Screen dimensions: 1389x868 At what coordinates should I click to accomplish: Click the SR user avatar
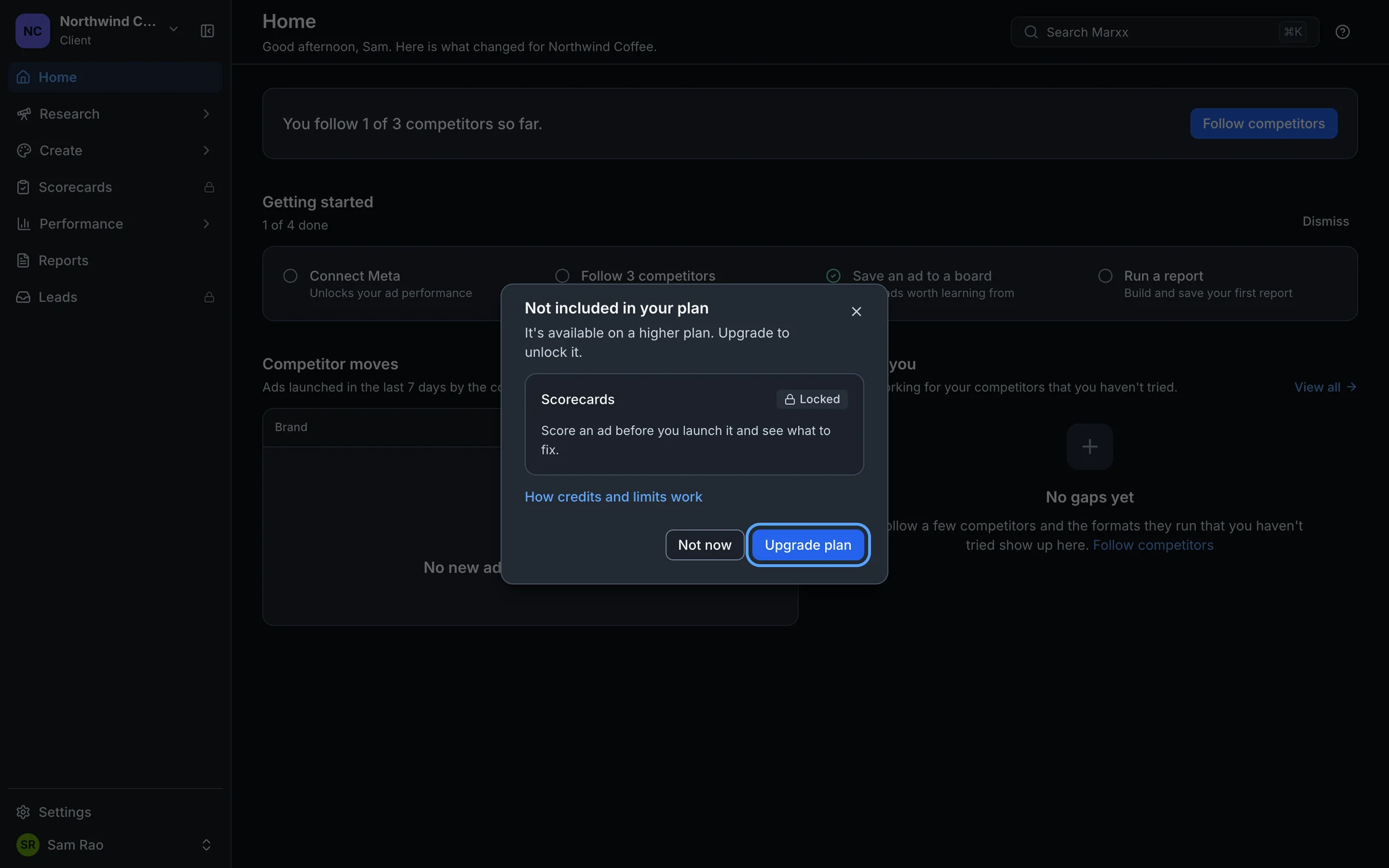(28, 845)
